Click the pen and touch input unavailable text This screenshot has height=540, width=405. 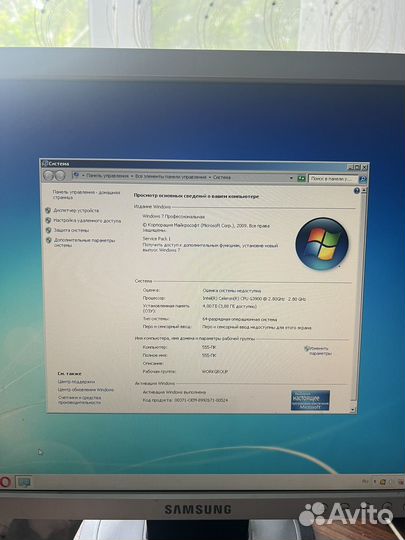pyautogui.click(x=257, y=328)
